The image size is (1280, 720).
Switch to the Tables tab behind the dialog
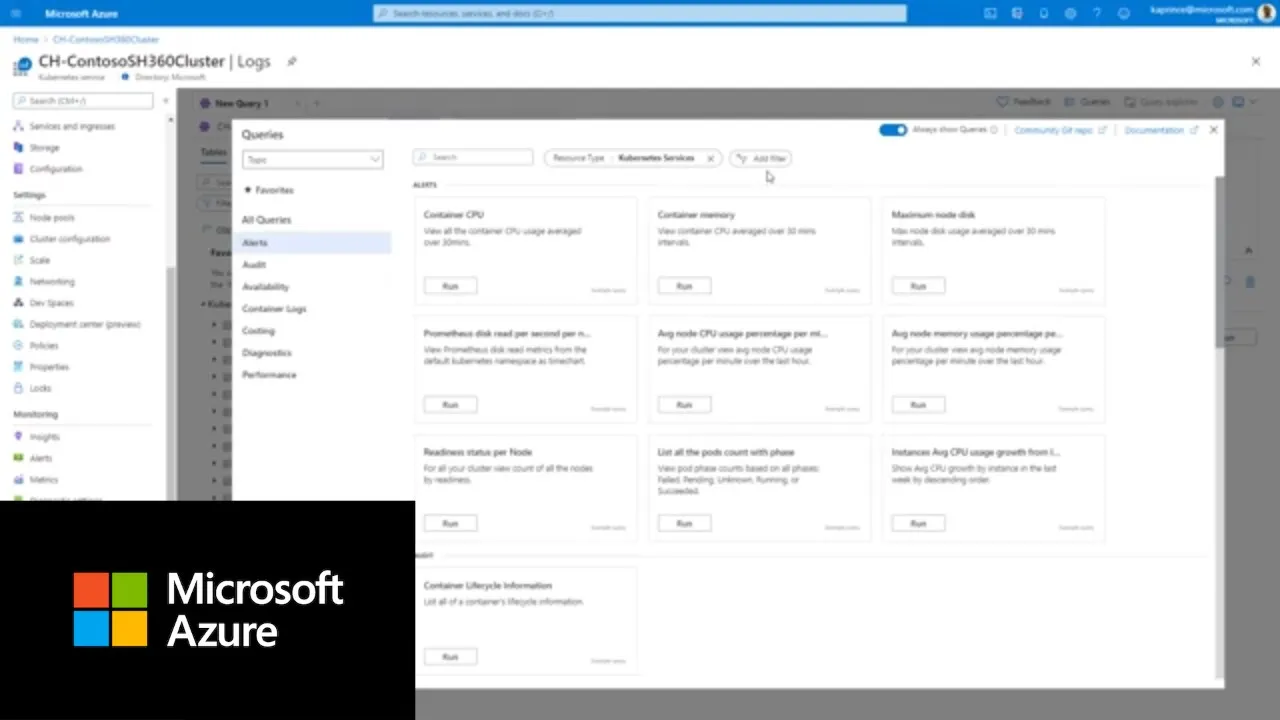(x=213, y=152)
